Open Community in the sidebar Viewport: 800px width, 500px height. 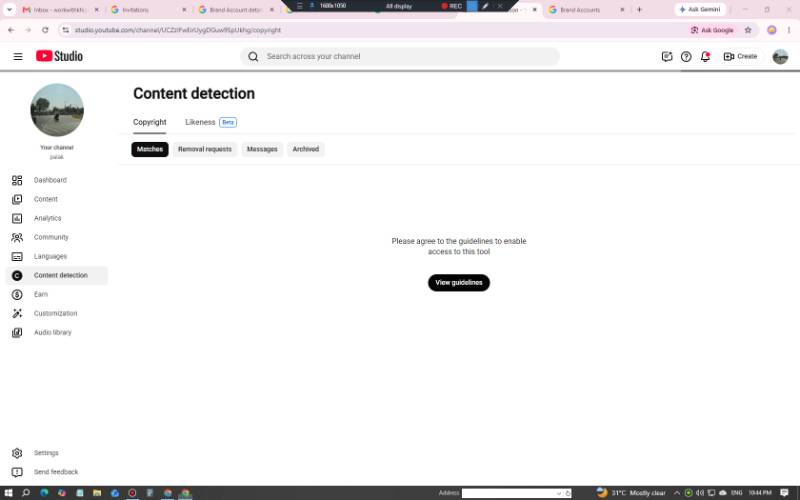57,237
